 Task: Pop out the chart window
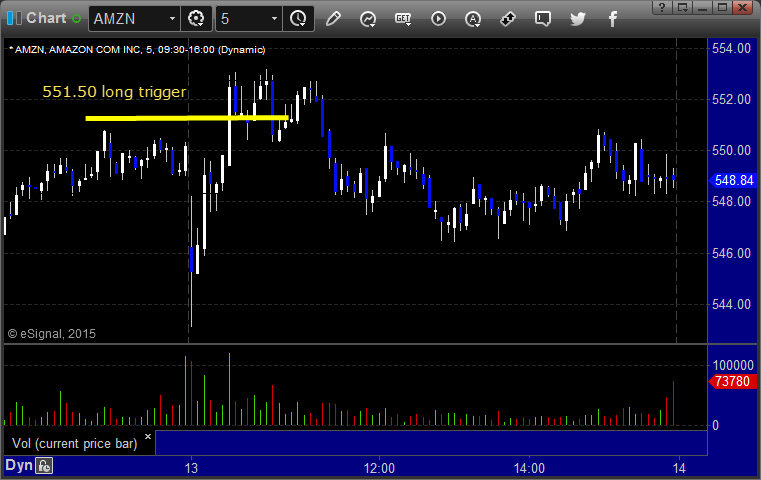click(x=682, y=7)
